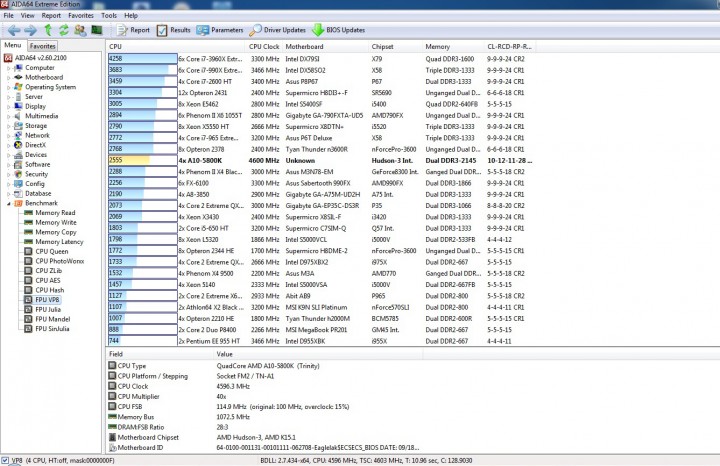Select Config in the tree
The height and width of the screenshot is (466, 720).
click(29, 184)
